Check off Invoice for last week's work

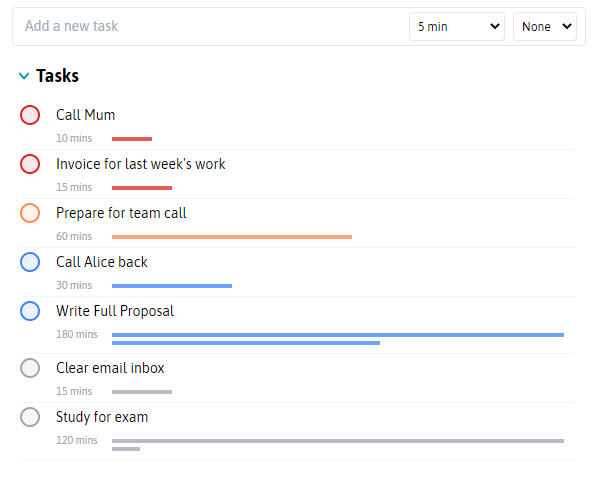(x=30, y=164)
